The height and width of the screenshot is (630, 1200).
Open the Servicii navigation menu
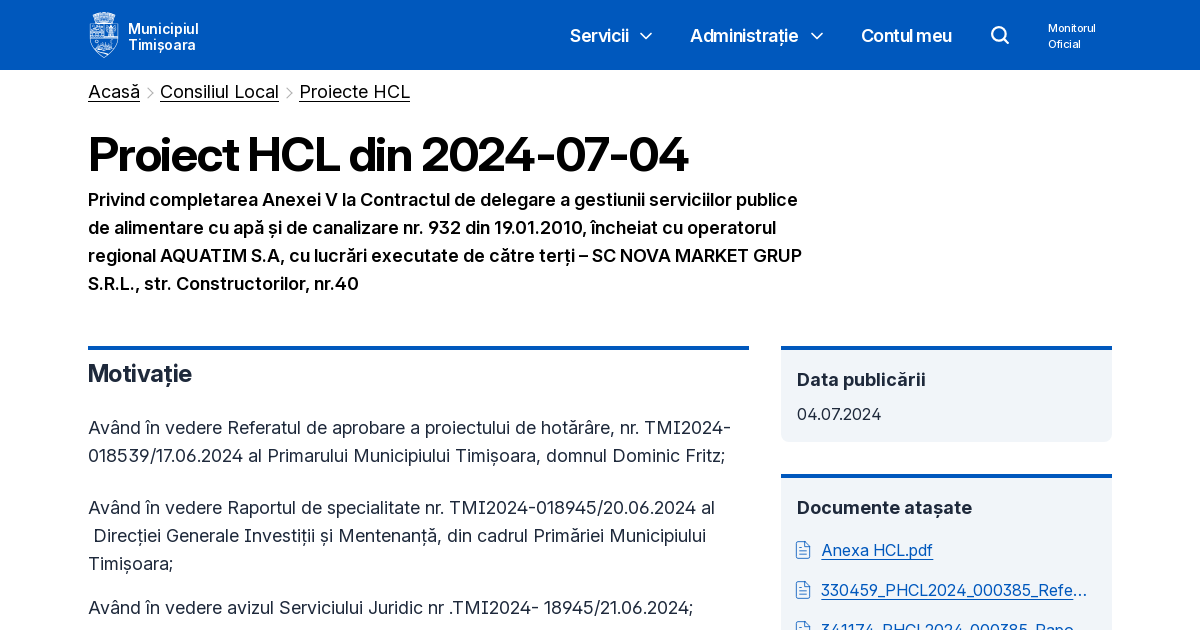[599, 35]
